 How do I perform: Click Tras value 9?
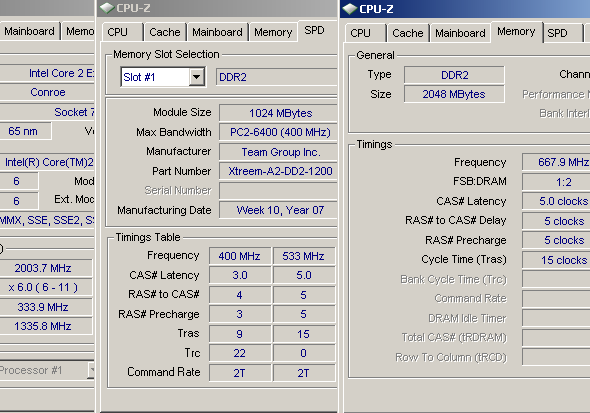coord(240,334)
